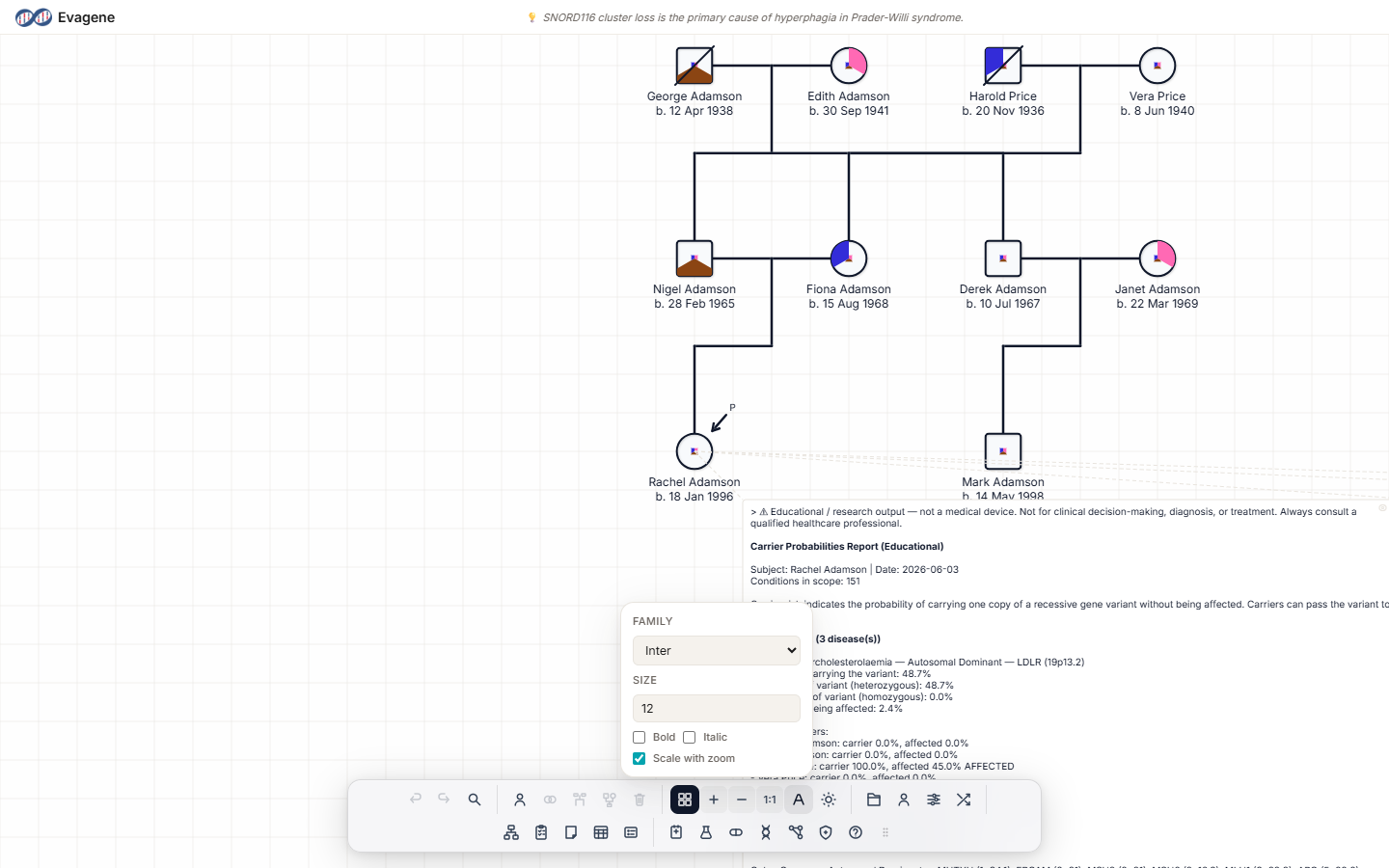Image resolution: width=1389 pixels, height=868 pixels.
Task: Add a new individual with person icon
Action: coord(520,800)
